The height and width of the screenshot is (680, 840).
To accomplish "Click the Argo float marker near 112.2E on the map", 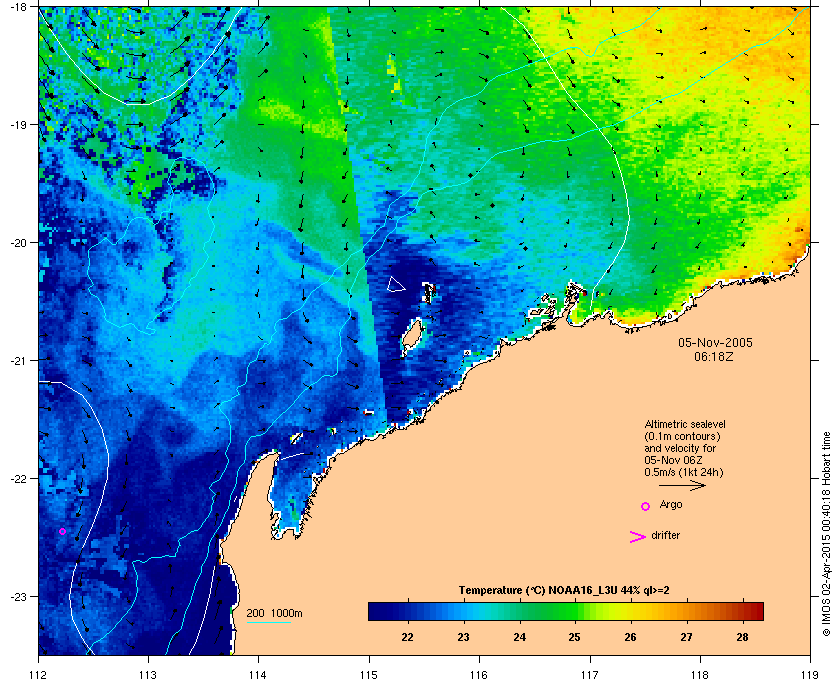I will point(63,532).
